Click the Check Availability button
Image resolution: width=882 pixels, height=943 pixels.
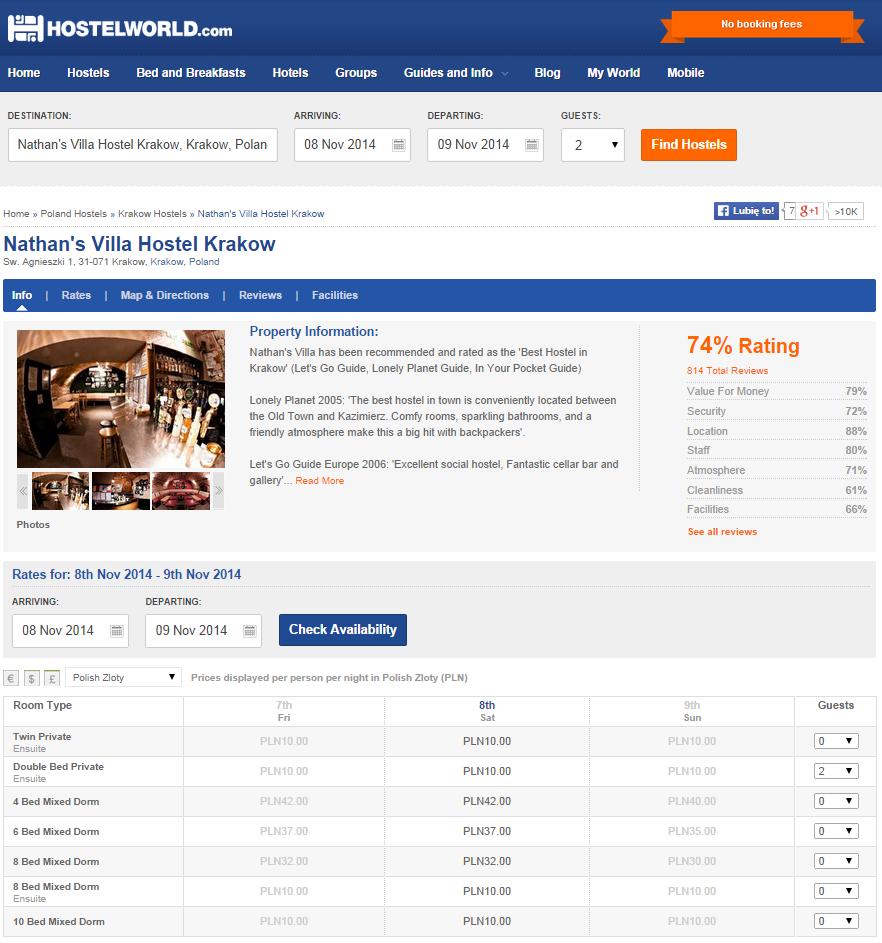(343, 630)
